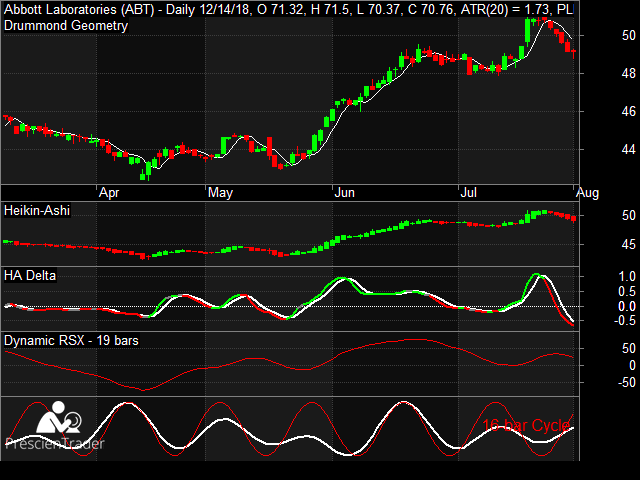Click the 48 price level on main chart axis
This screenshot has width=640, height=480.
pyautogui.click(x=629, y=73)
